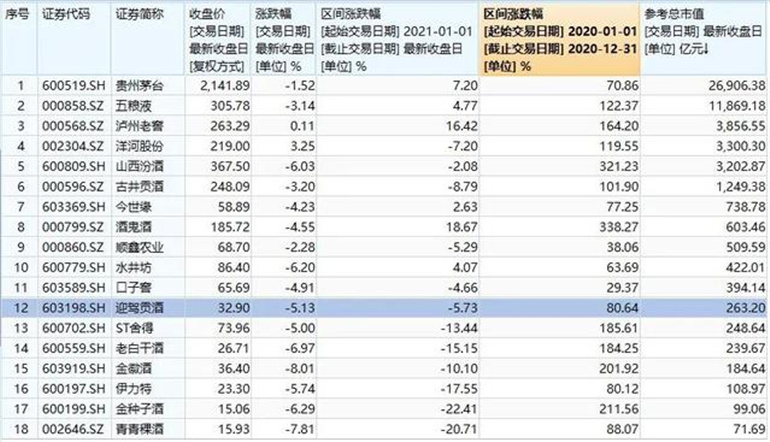Click market cap value 11,869.18
Image resolution: width=770 pixels, height=442 pixels.
pyautogui.click(x=737, y=106)
